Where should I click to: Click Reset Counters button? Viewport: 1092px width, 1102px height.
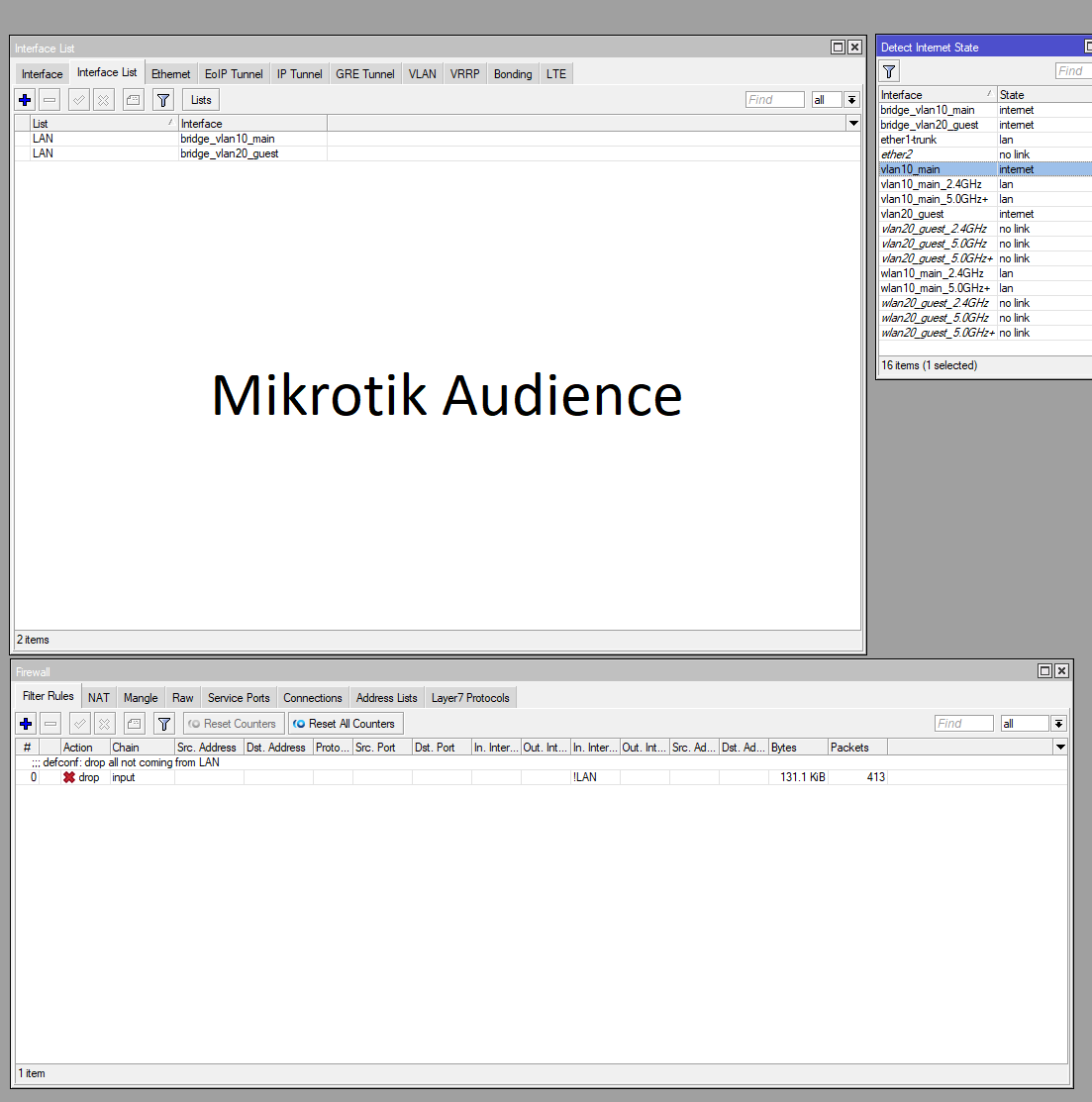pos(234,723)
